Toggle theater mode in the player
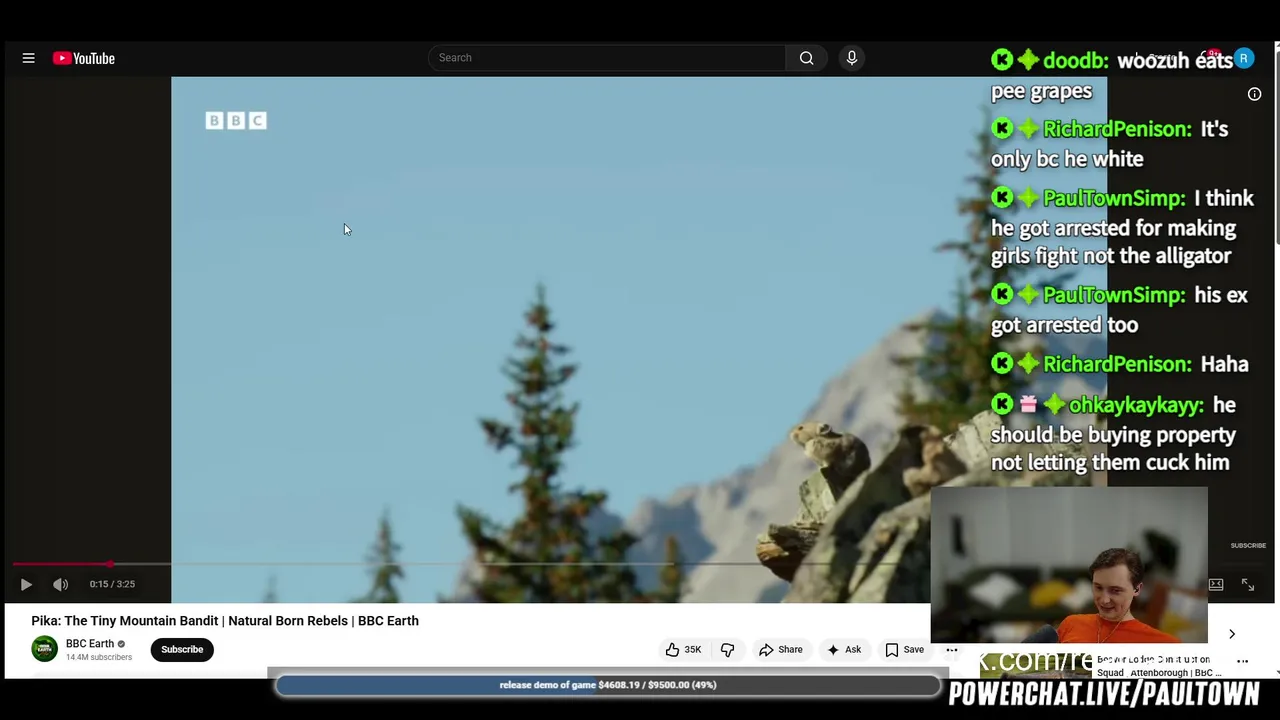The width and height of the screenshot is (1280, 720). coord(1216,584)
